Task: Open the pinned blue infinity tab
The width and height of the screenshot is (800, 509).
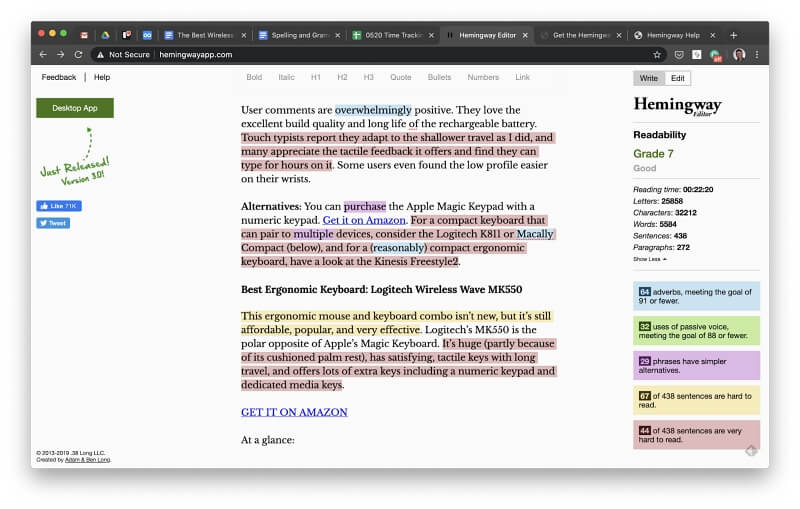Action: click(147, 35)
